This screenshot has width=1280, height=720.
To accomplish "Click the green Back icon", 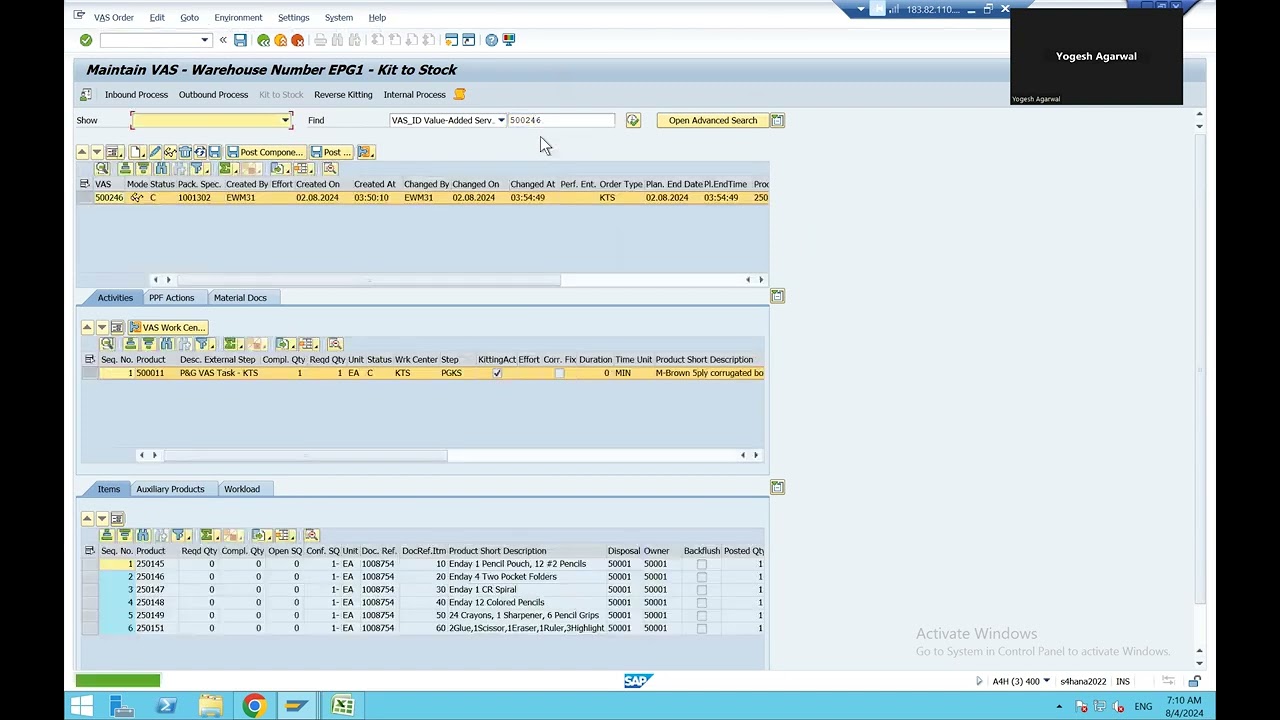I will (263, 40).
